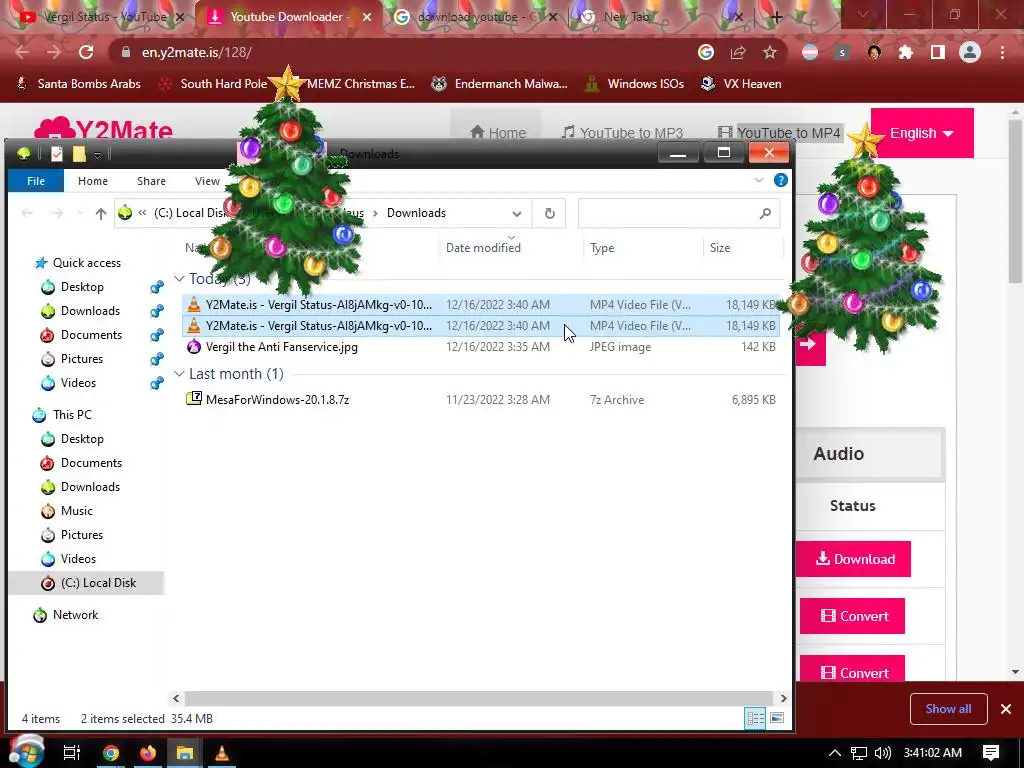Select MesaForWindows-20.1.8.7z file
This screenshot has width=1024, height=768.
278,400
